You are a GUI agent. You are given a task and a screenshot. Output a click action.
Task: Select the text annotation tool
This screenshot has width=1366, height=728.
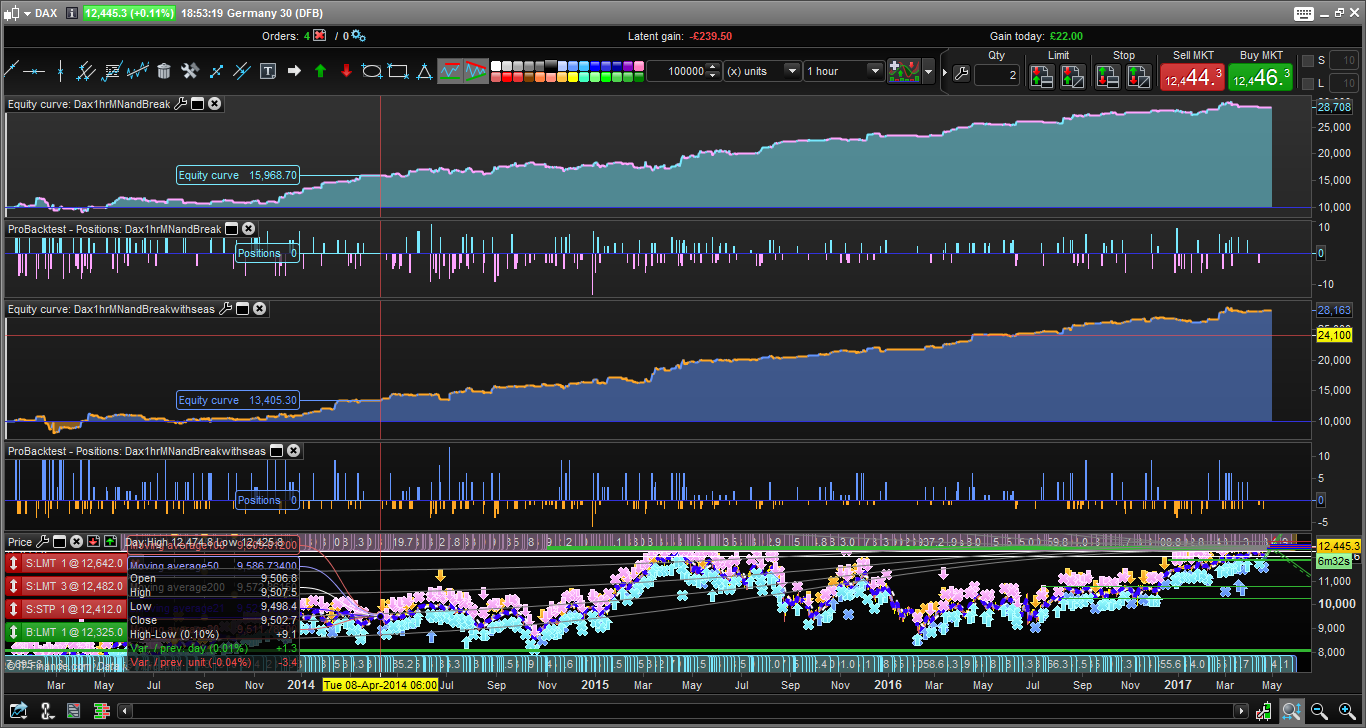(x=268, y=71)
